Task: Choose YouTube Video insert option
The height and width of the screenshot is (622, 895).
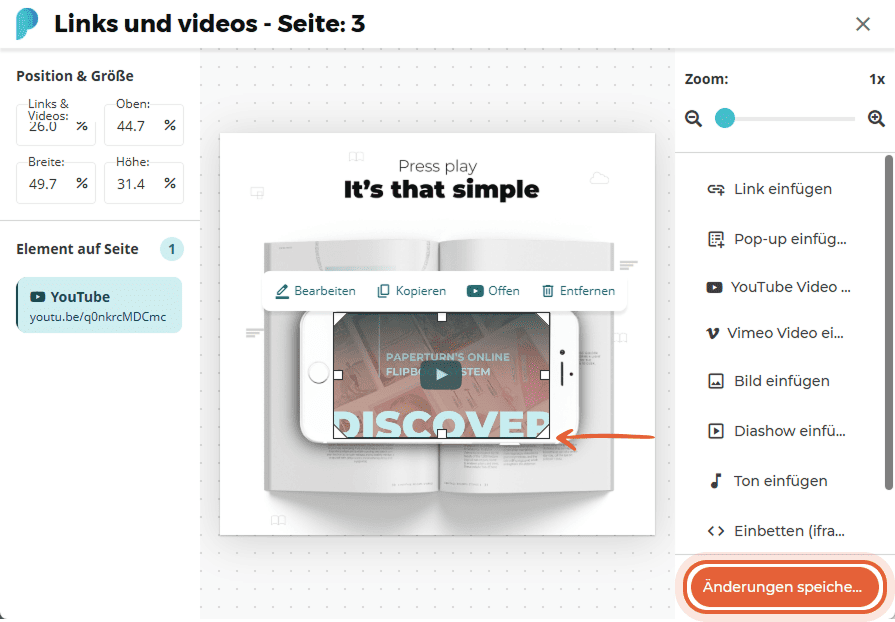Action: pyautogui.click(x=777, y=286)
